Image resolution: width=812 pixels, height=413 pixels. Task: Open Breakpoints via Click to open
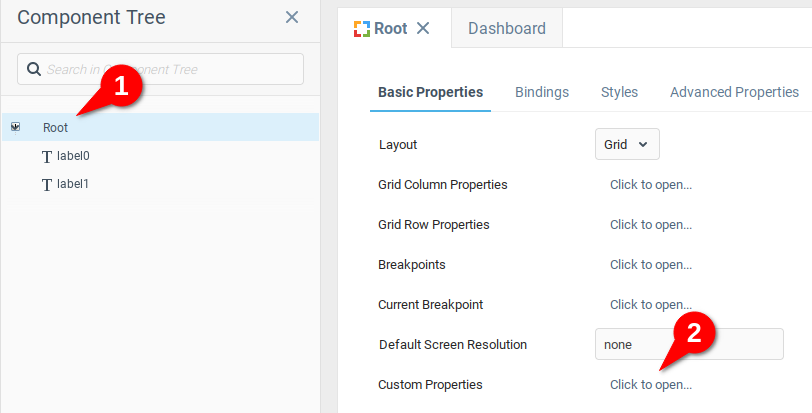point(651,265)
